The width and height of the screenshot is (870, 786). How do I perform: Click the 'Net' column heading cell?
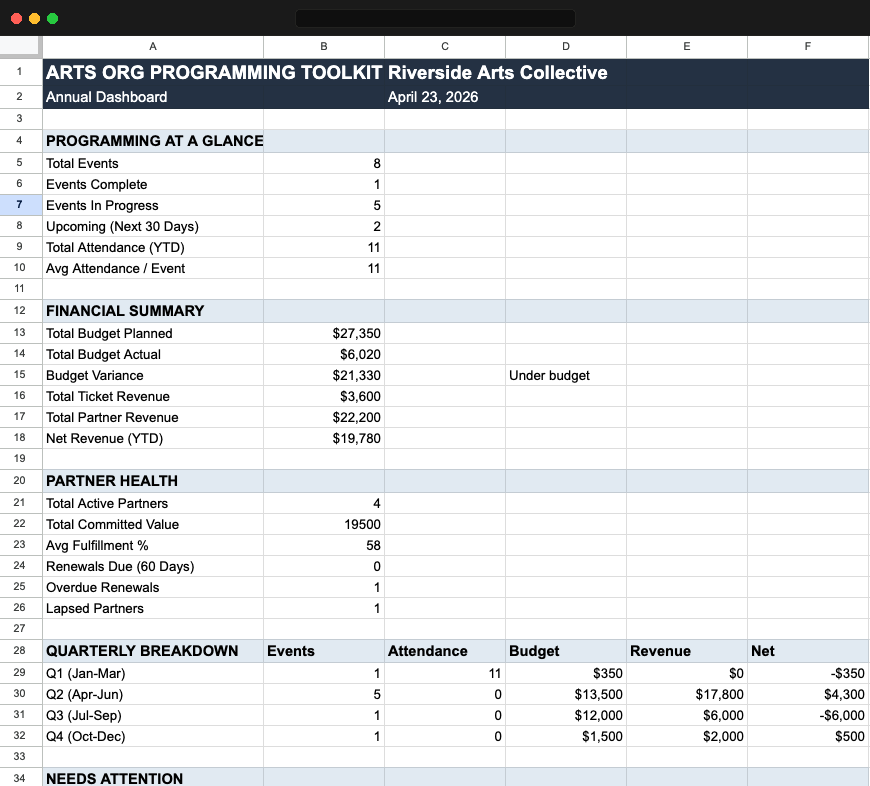point(808,651)
